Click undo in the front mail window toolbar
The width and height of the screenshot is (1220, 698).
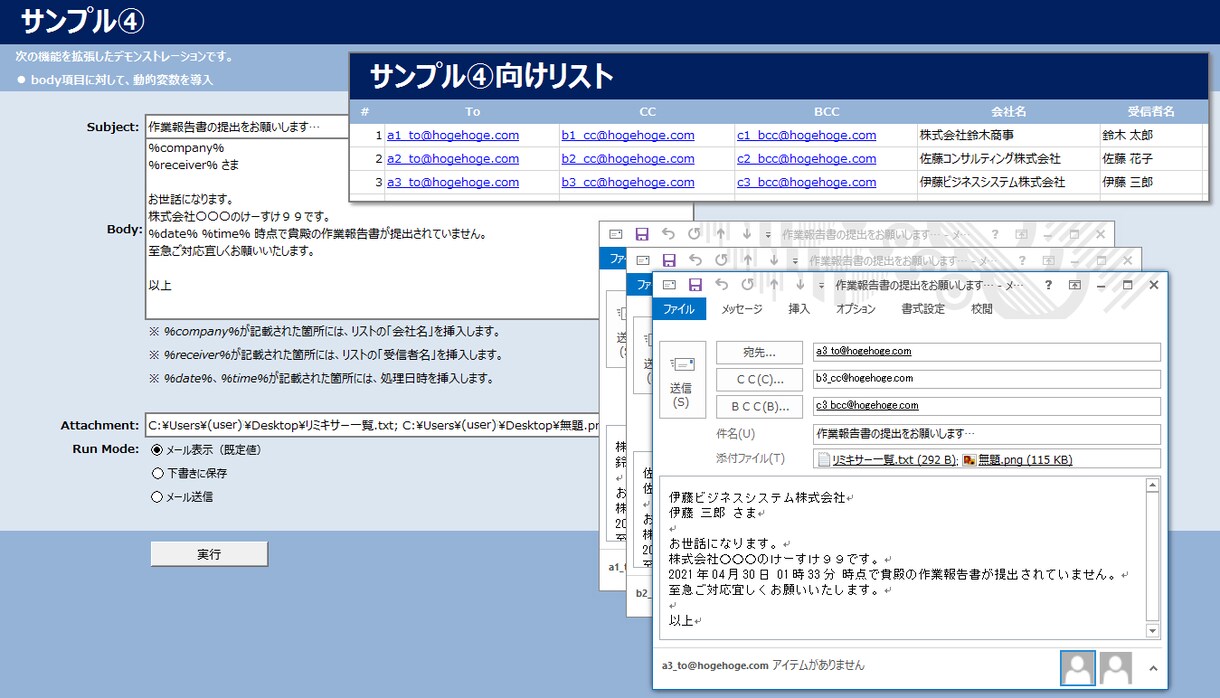(x=721, y=285)
